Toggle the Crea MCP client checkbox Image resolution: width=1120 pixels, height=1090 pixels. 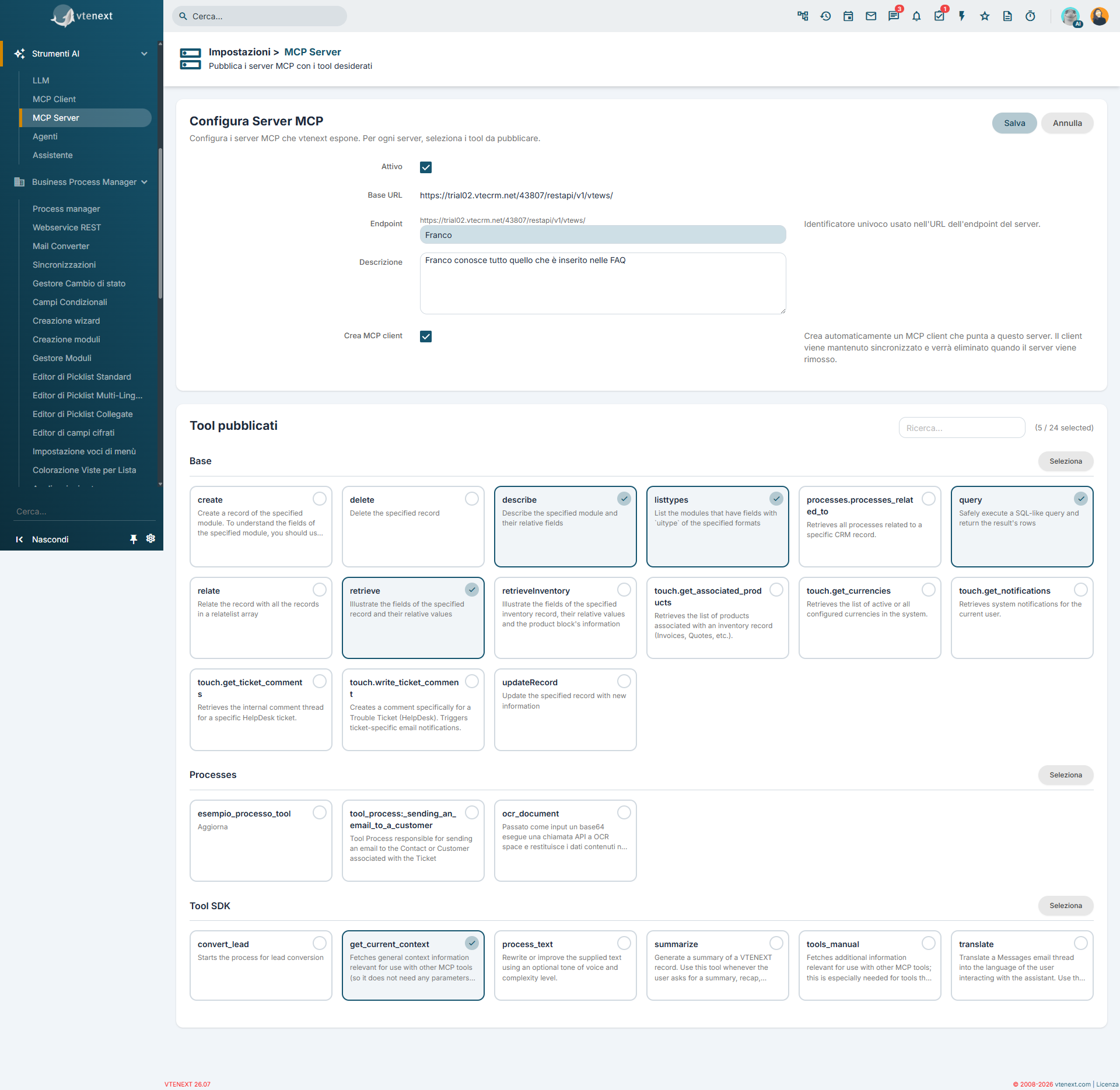pyautogui.click(x=426, y=337)
